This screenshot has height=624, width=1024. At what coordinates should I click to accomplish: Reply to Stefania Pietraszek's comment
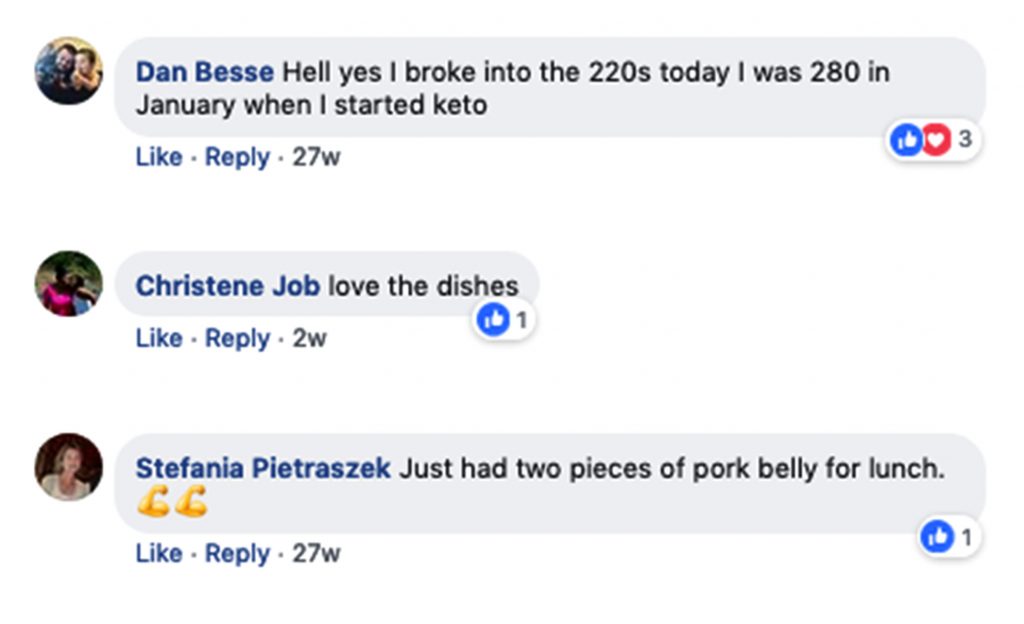pyautogui.click(x=238, y=553)
